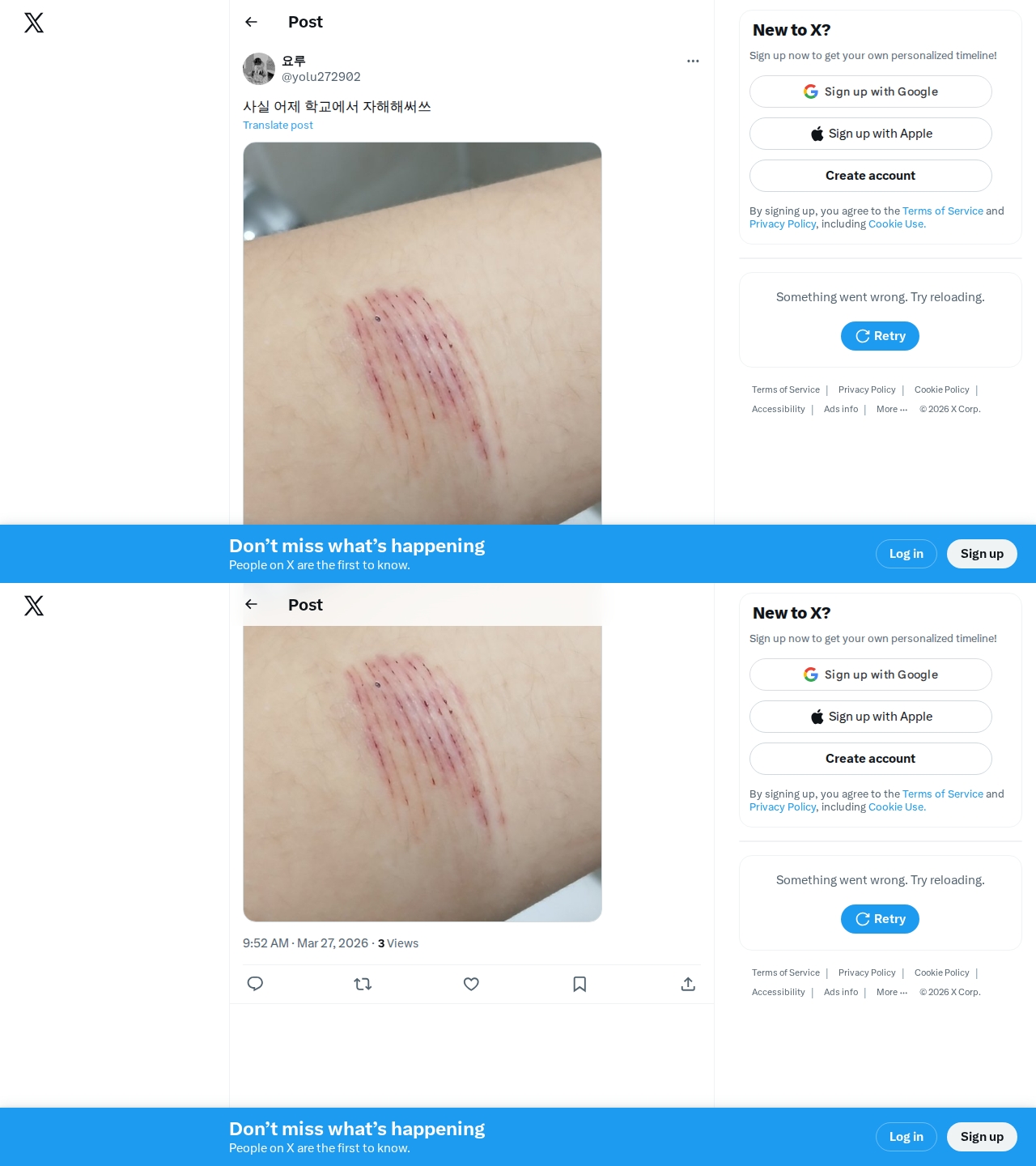Click the Retry button beside the post's view count
1036x1166 pixels.
pos(880,919)
